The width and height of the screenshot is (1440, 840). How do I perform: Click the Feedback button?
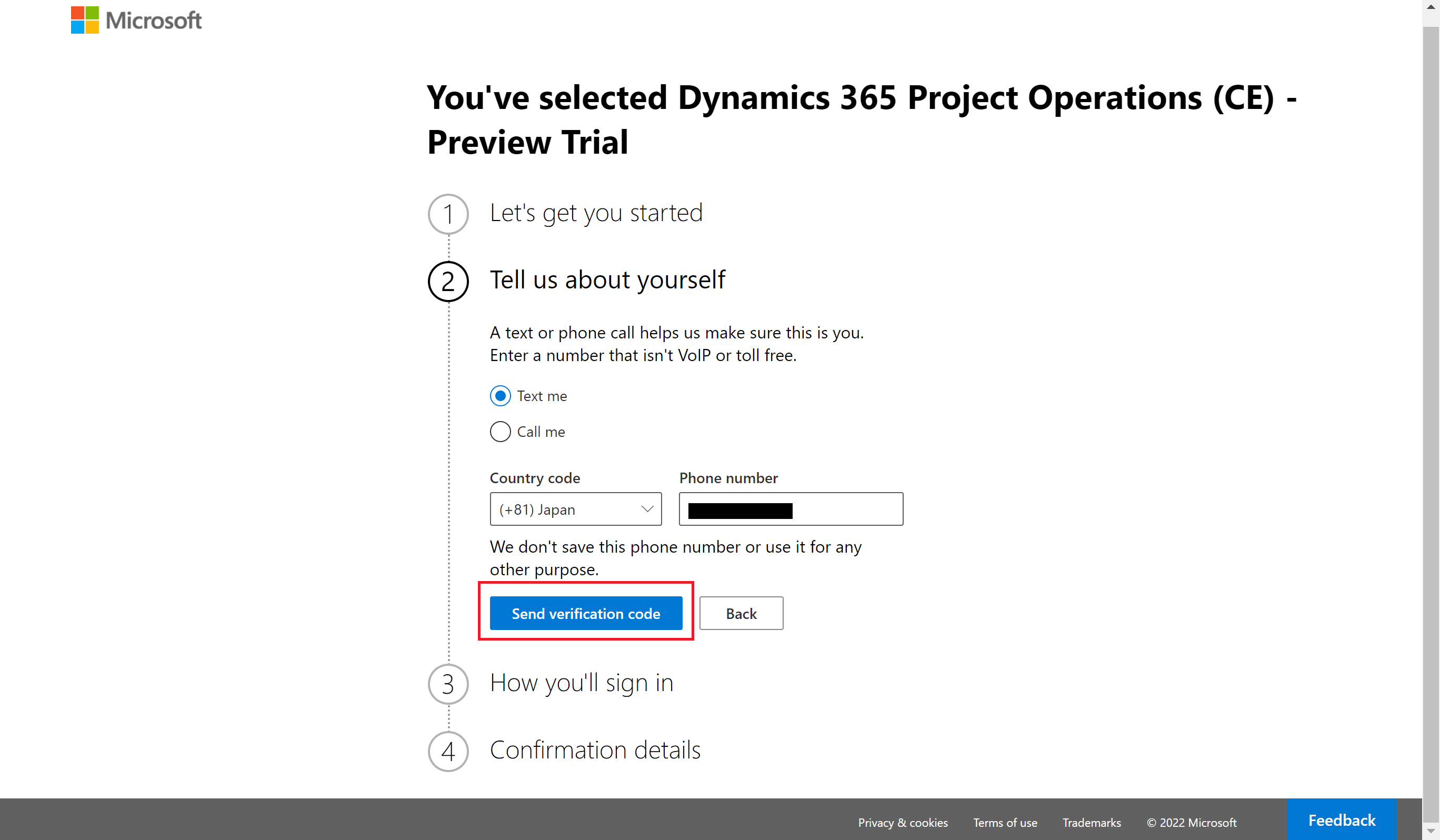point(1342,820)
